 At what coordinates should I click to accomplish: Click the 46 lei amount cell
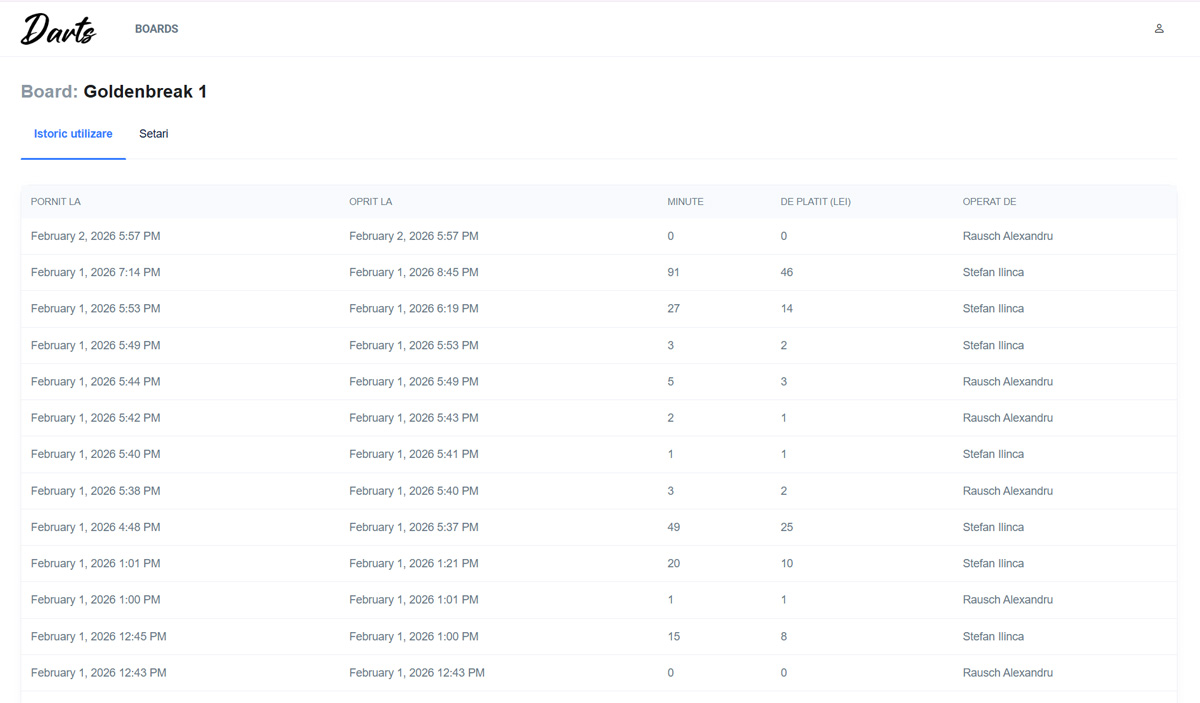[786, 272]
